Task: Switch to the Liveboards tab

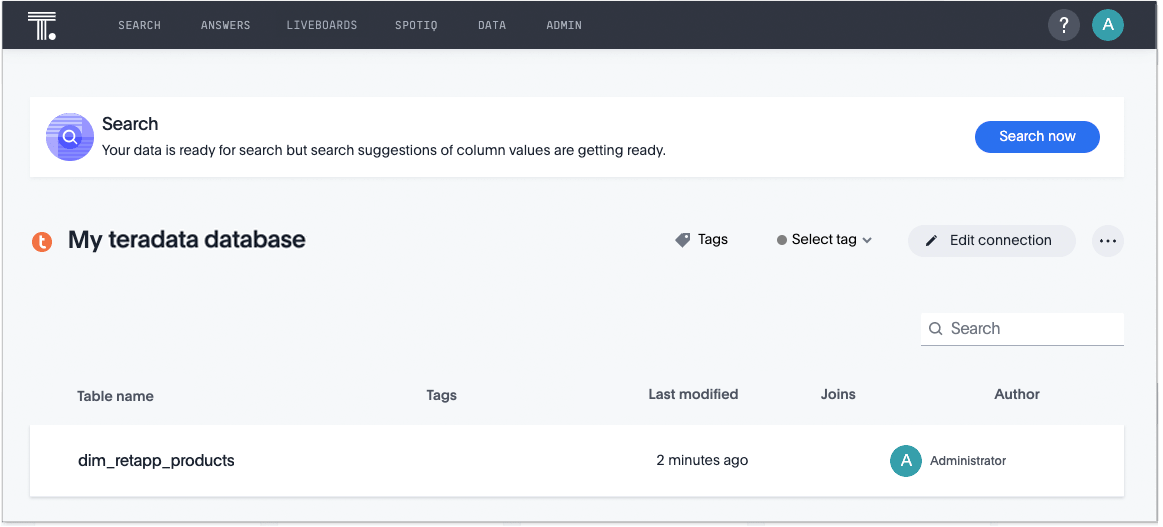Action: point(321,25)
